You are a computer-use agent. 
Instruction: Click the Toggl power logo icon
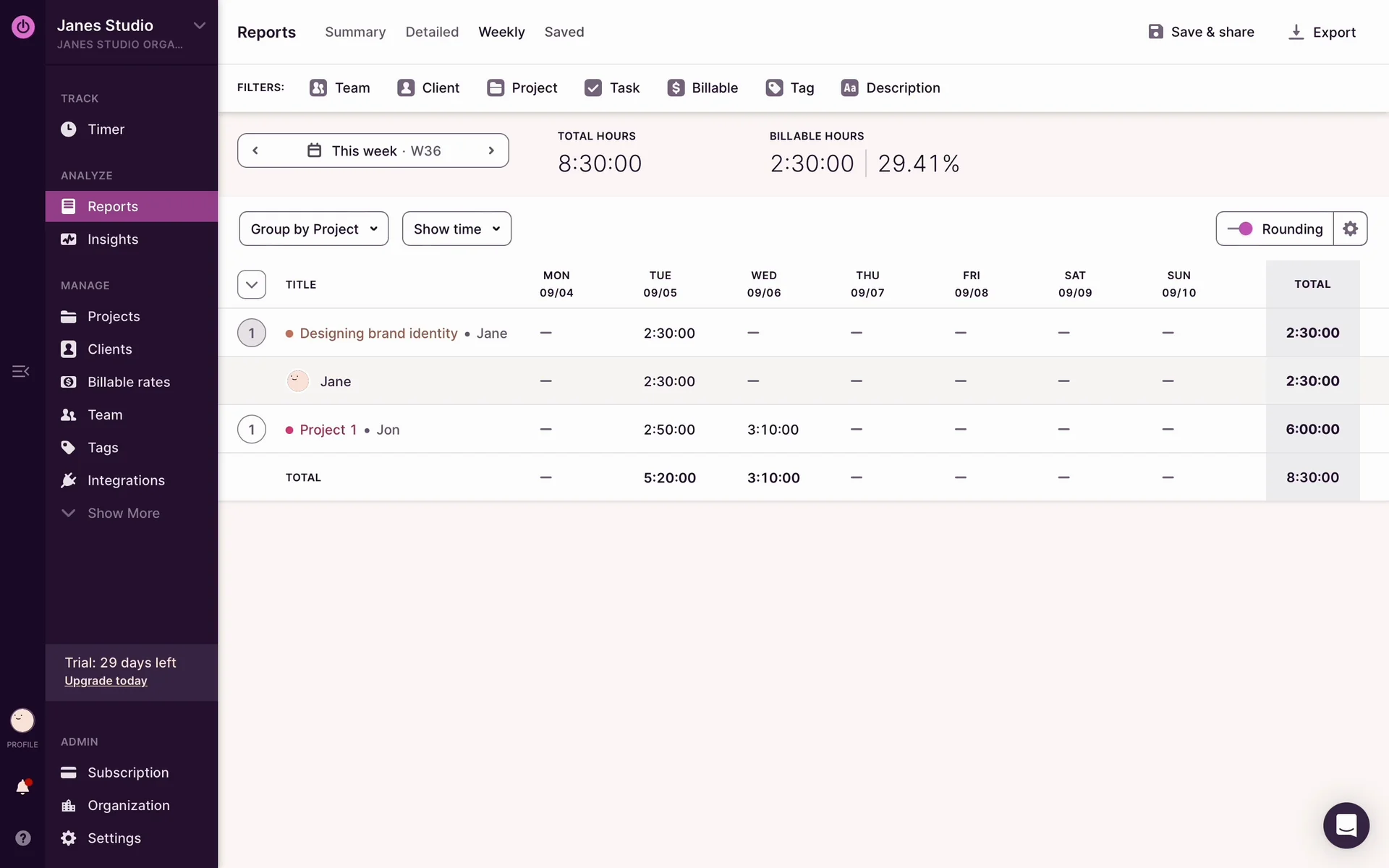[x=22, y=27]
